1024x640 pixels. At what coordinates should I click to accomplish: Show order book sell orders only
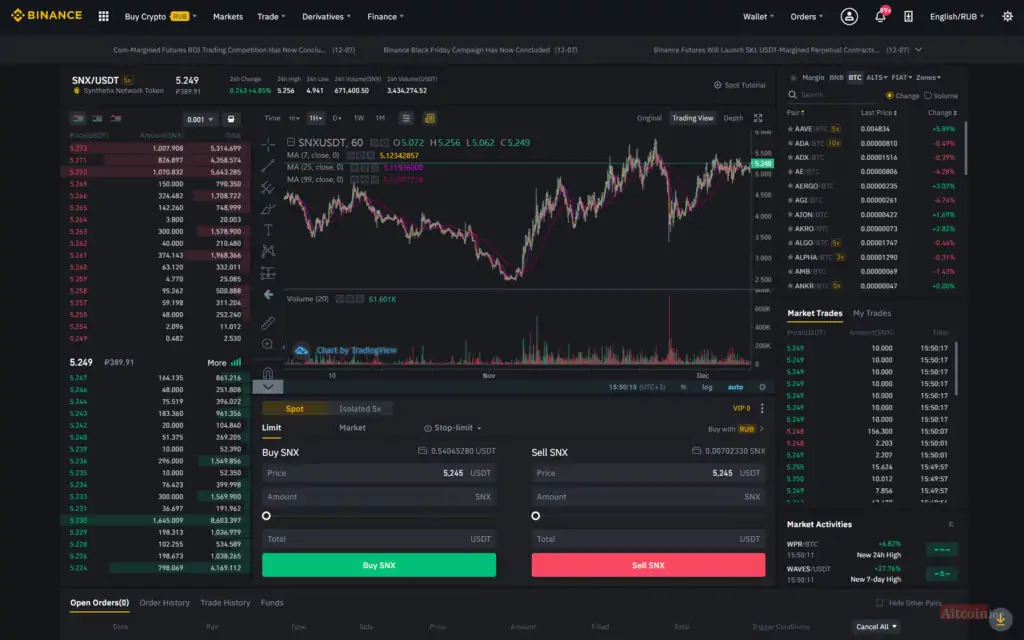coord(116,118)
